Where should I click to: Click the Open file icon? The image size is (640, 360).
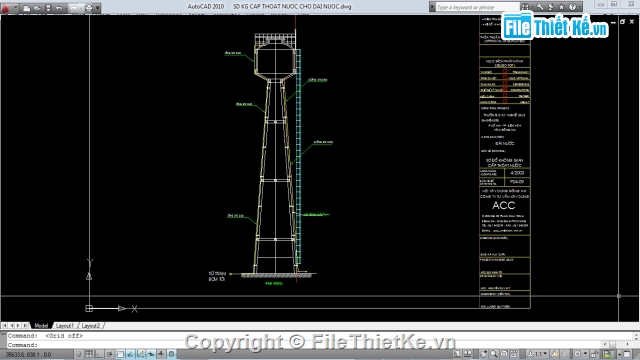tap(37, 8)
